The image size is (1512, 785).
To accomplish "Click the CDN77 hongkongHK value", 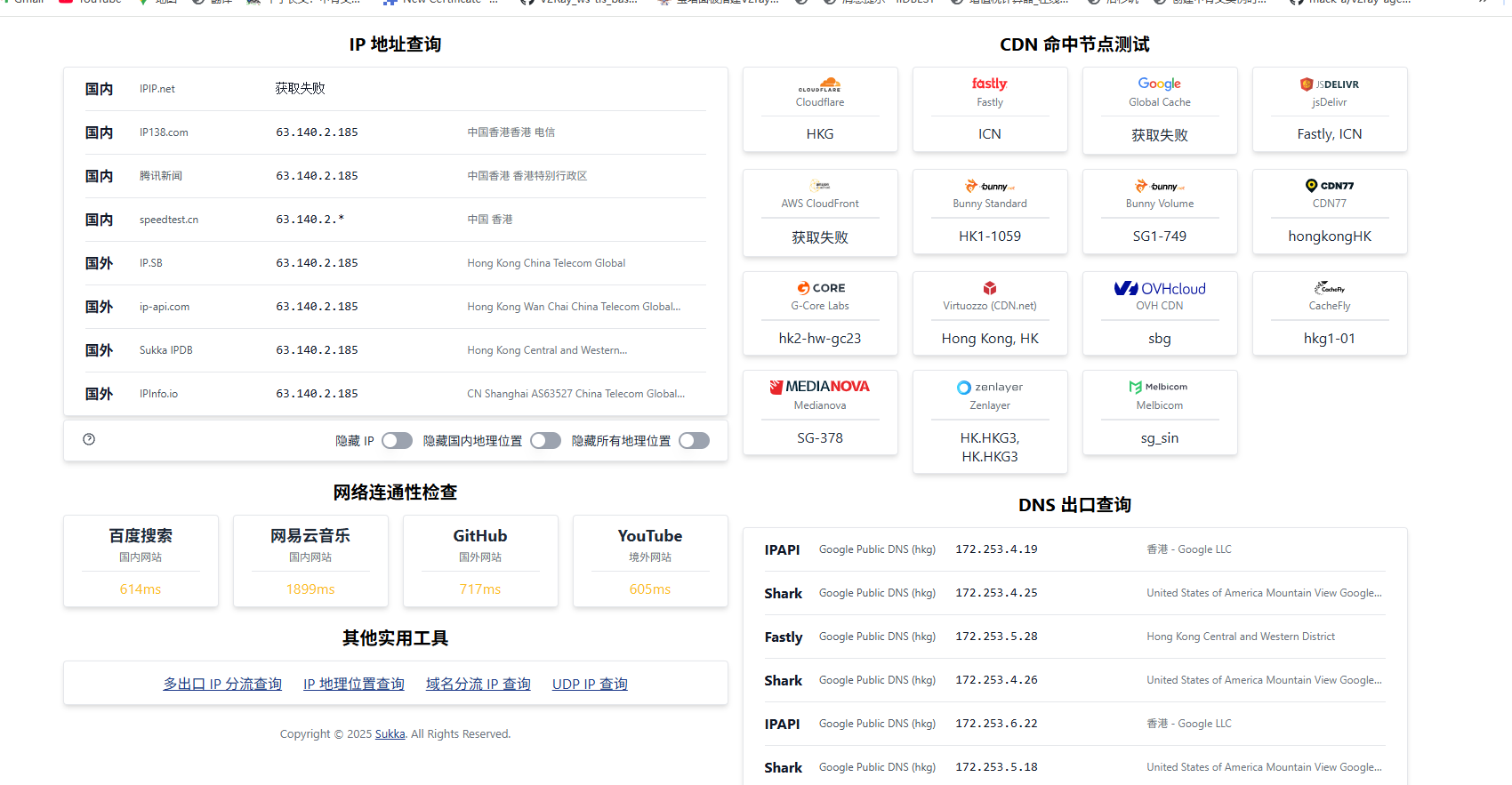I will click(x=1330, y=236).
